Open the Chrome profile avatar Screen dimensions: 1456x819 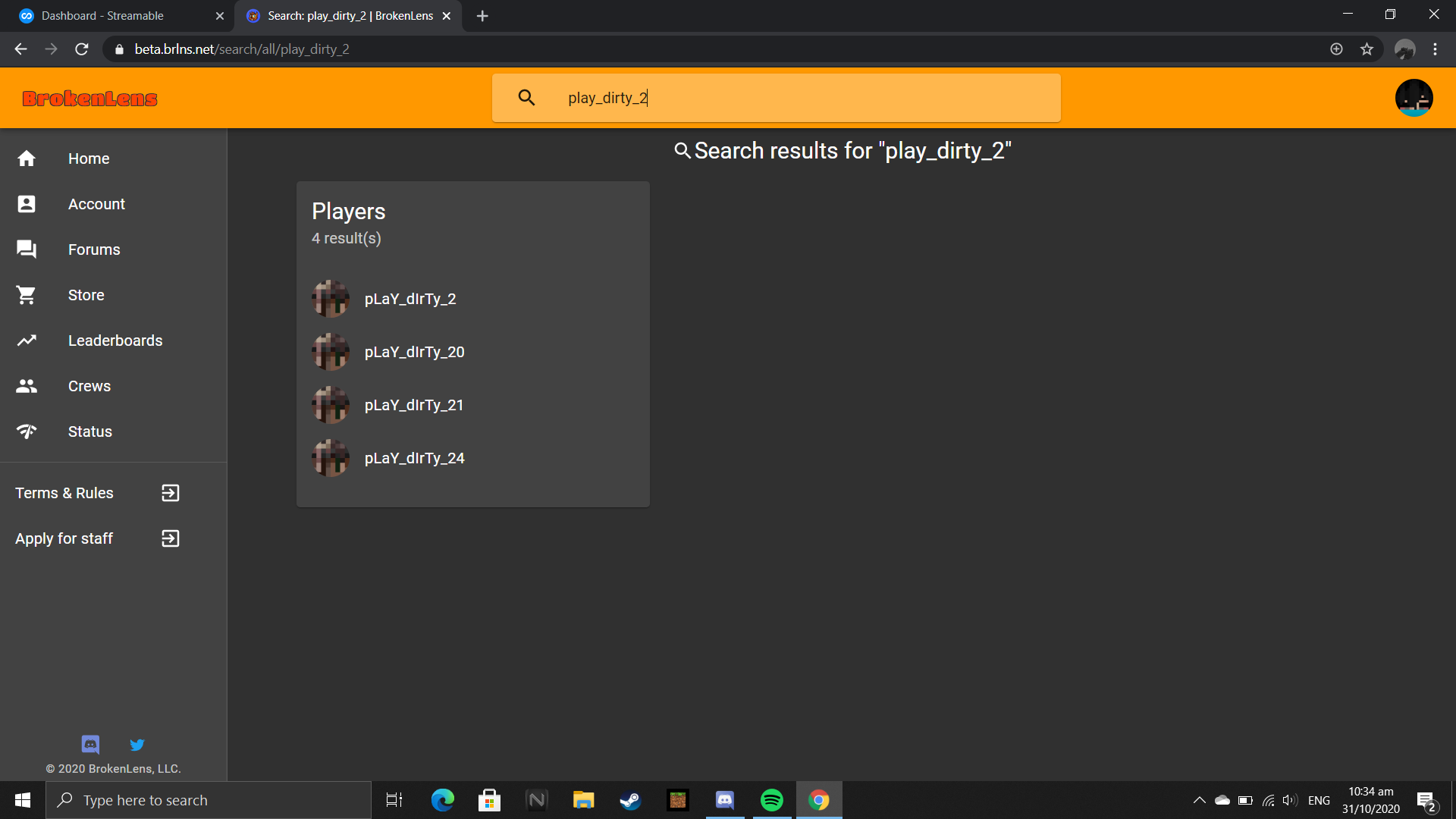(1404, 49)
